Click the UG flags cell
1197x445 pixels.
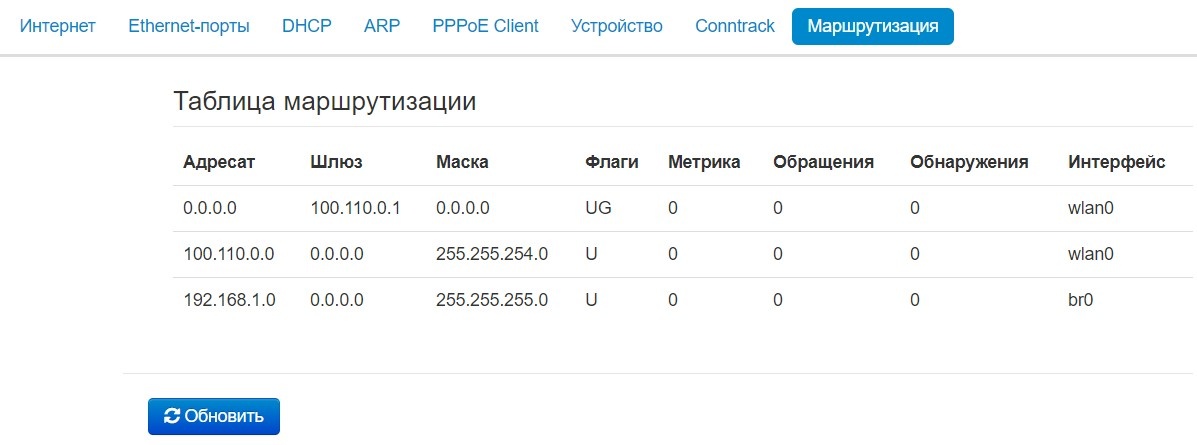598,208
